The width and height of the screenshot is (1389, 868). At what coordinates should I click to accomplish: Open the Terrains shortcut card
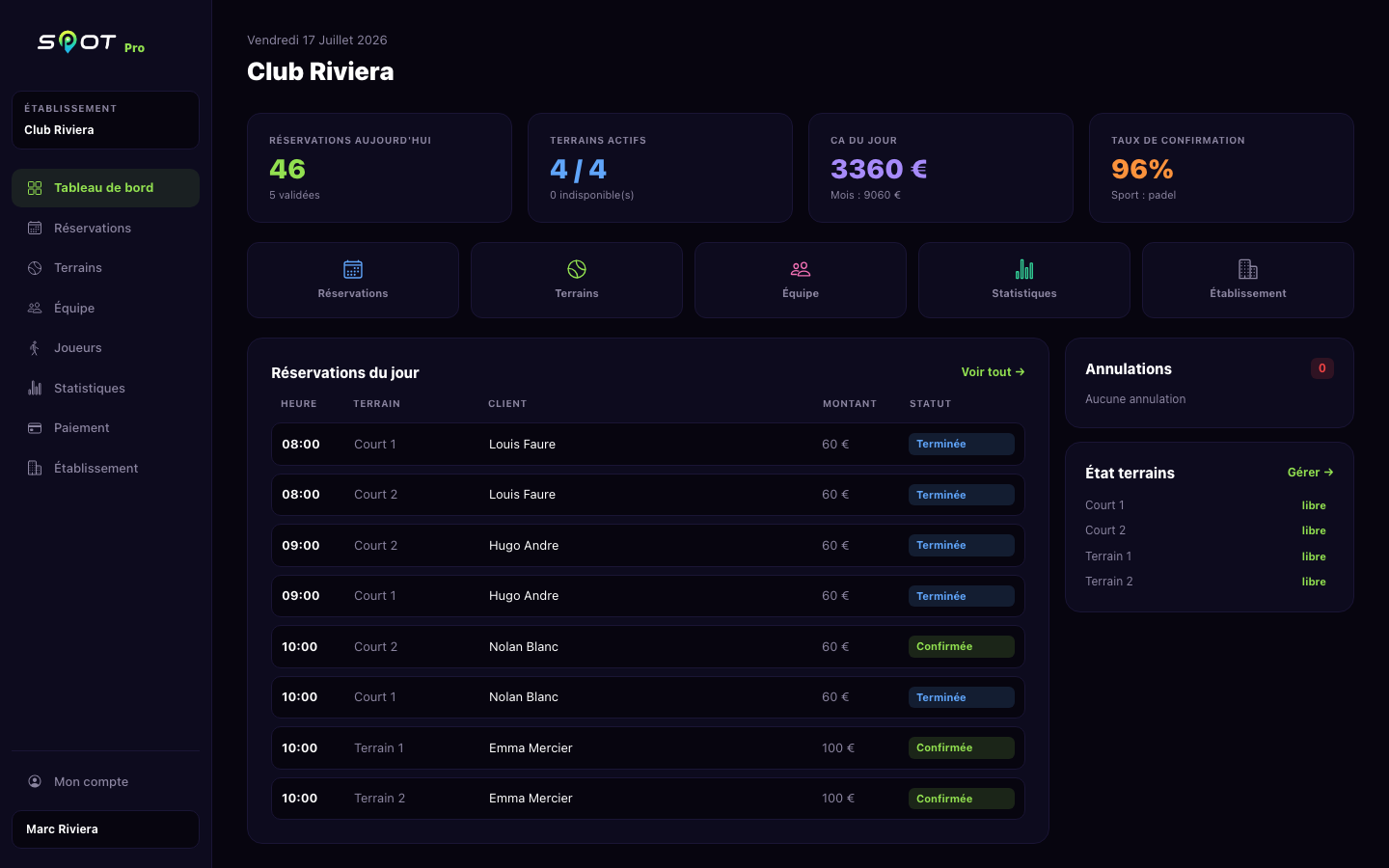(577, 281)
